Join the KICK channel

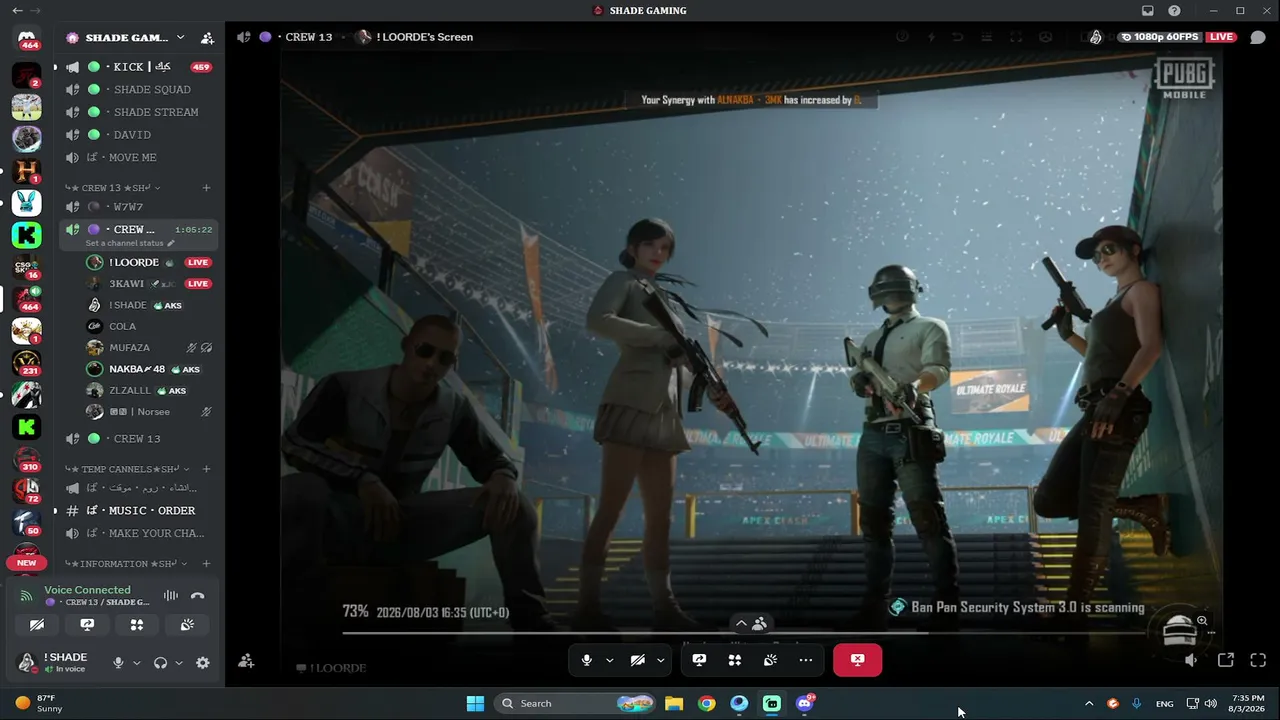pos(138,67)
